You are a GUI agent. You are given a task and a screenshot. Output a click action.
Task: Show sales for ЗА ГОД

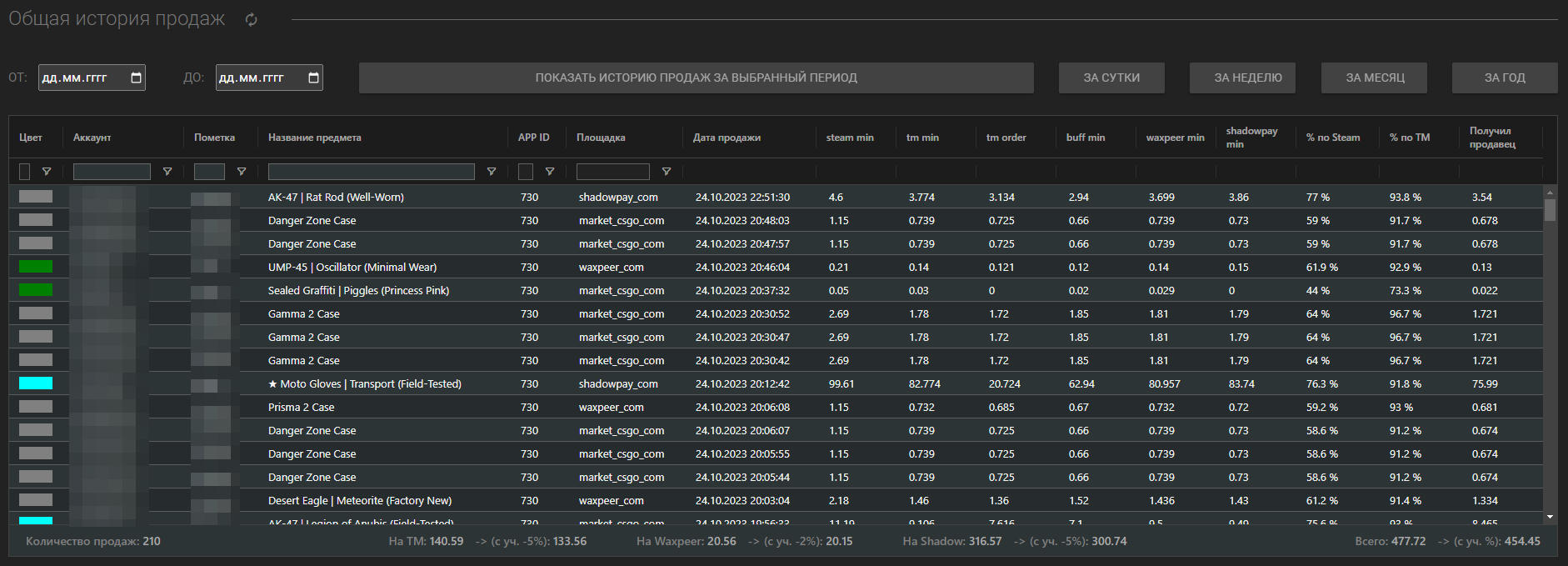pos(1505,78)
